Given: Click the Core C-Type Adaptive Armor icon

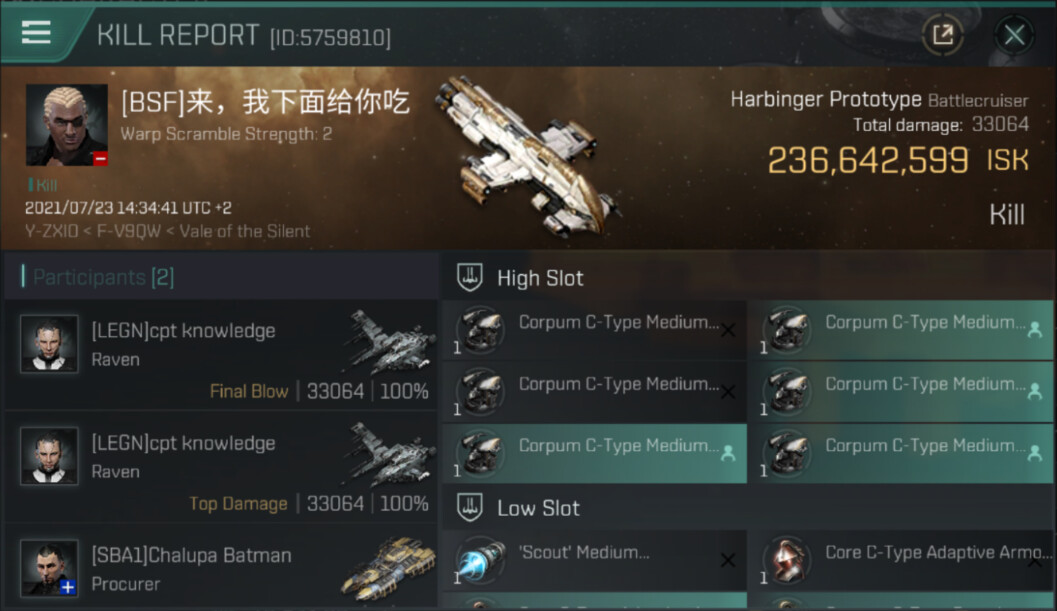Looking at the screenshot, I should click(787, 560).
